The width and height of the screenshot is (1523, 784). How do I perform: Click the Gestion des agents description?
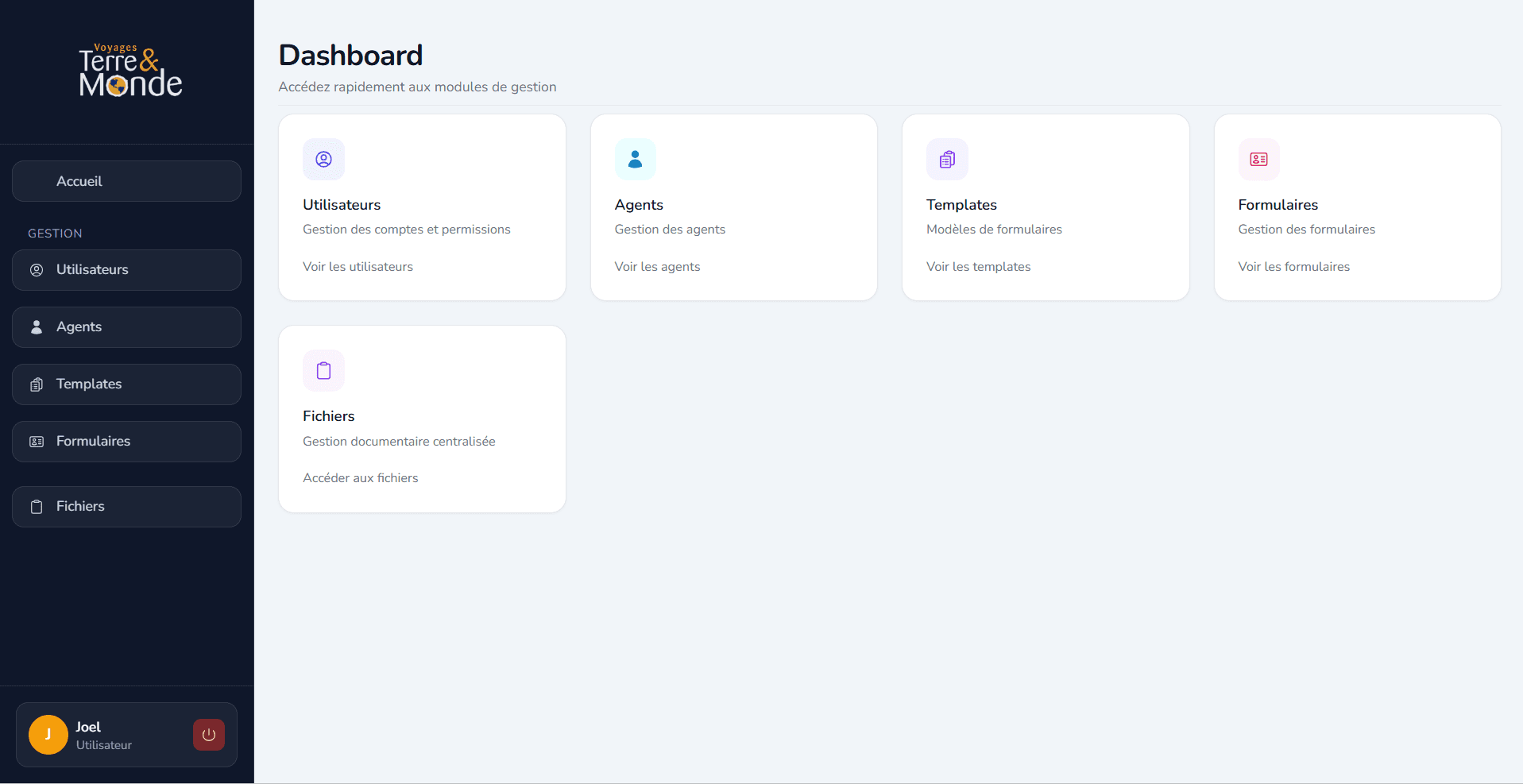pyautogui.click(x=670, y=230)
